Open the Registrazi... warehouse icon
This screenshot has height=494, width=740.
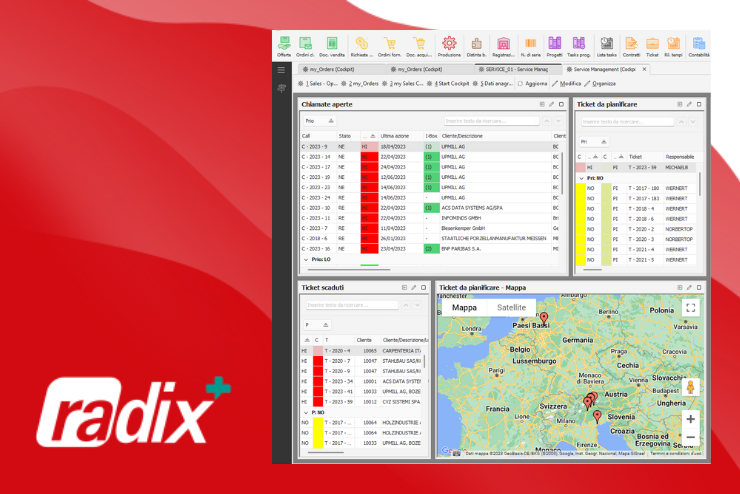[504, 47]
